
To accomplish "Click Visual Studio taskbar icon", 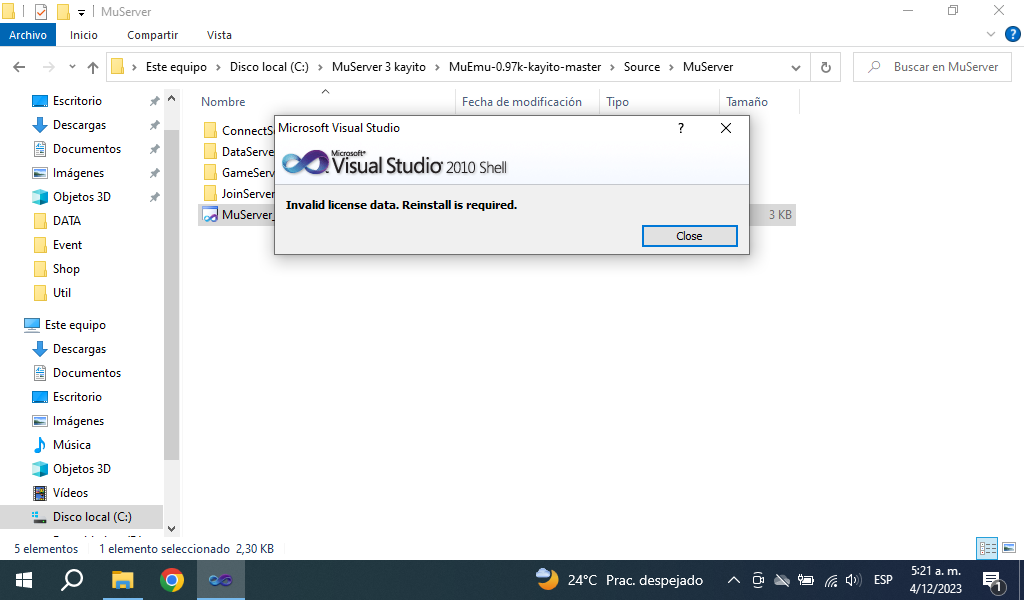I will [221, 580].
